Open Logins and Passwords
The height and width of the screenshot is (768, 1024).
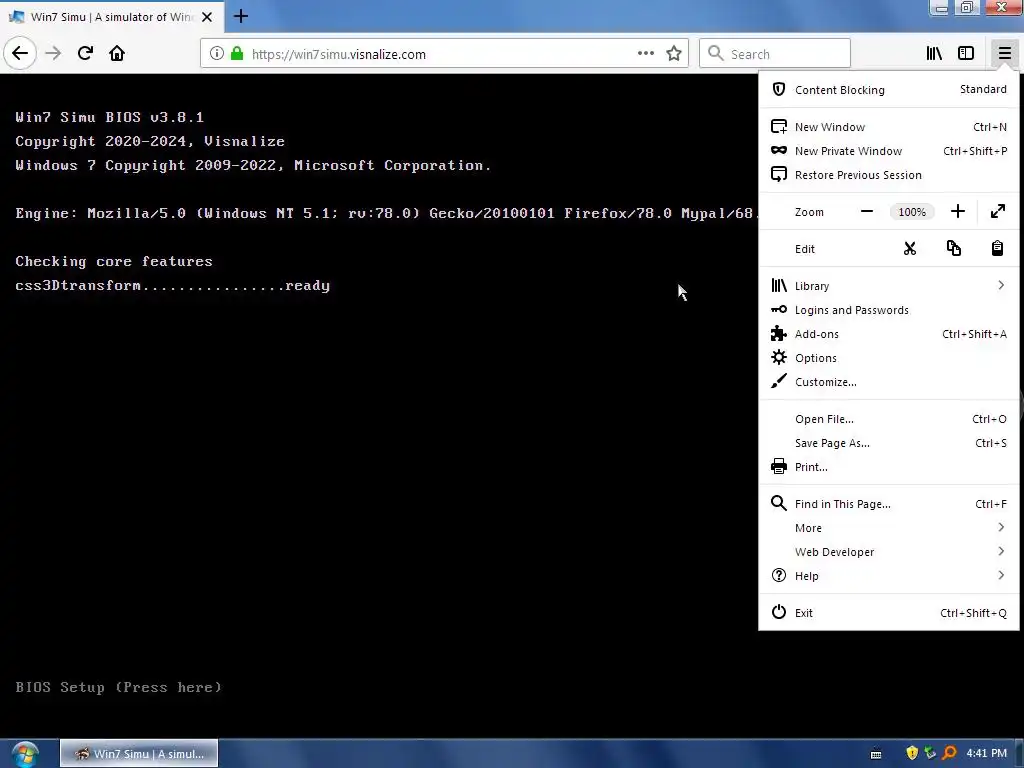(x=888, y=310)
